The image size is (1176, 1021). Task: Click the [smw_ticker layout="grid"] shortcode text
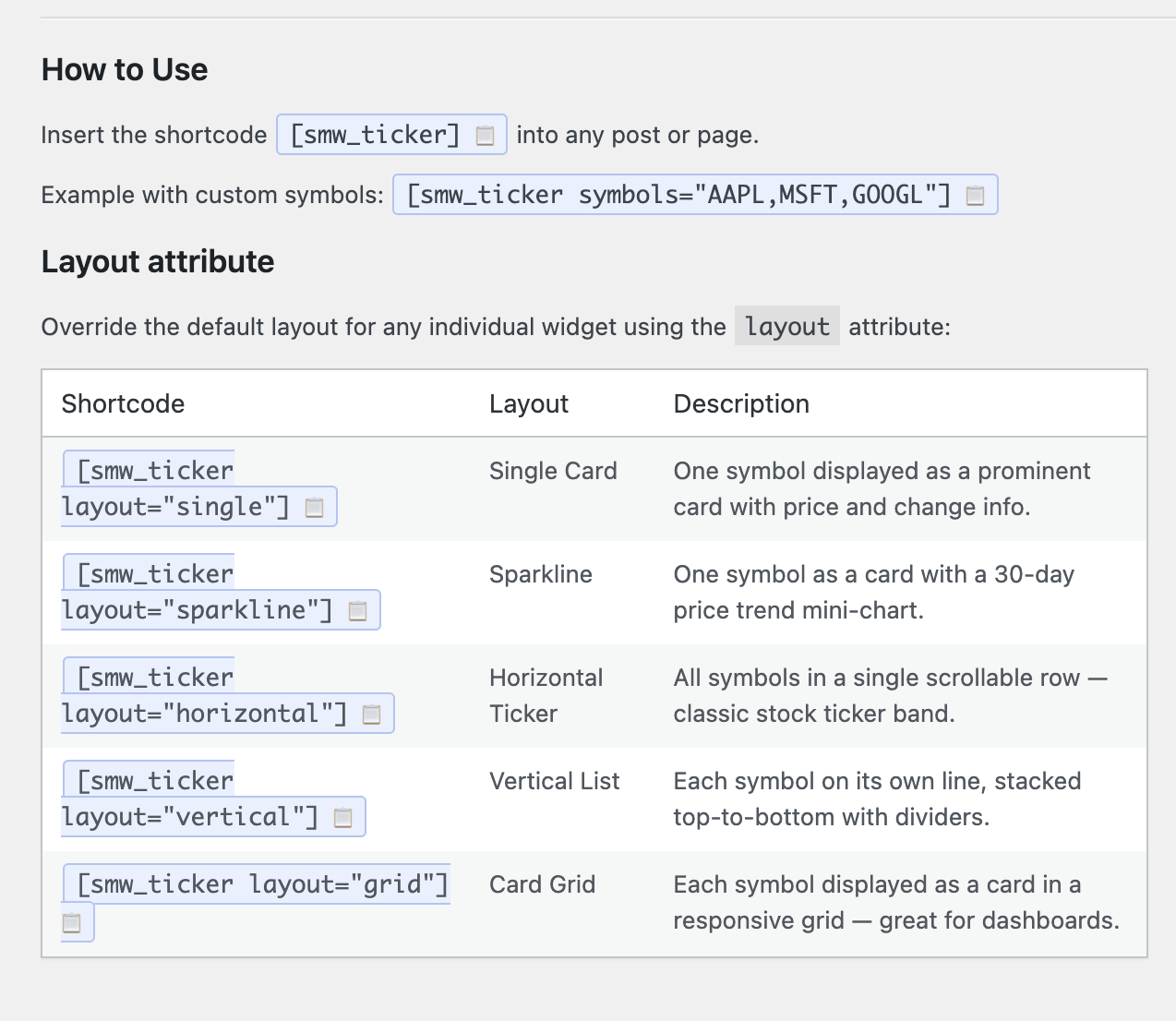click(256, 883)
